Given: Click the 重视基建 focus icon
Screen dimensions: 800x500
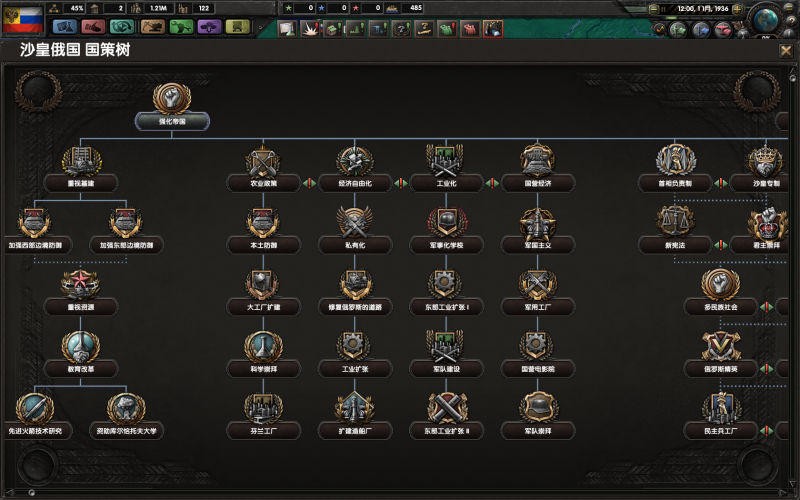Looking at the screenshot, I should click(x=78, y=160).
